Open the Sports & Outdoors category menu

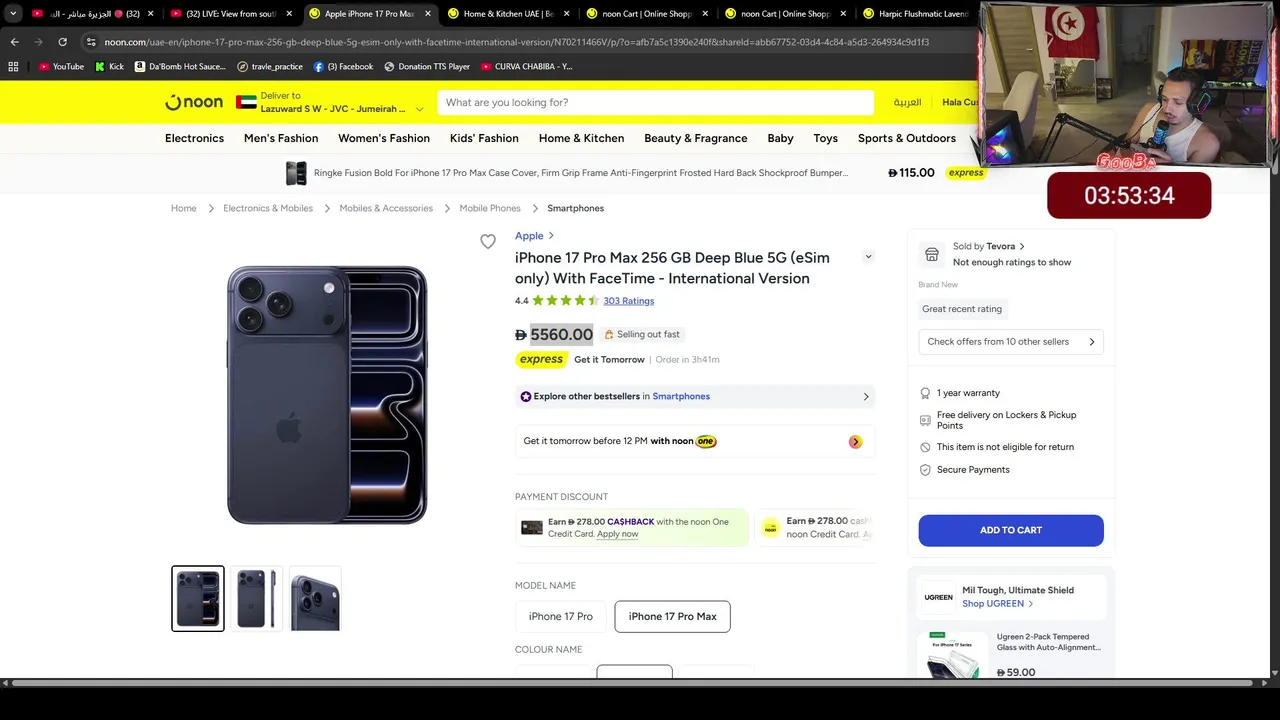click(x=907, y=138)
